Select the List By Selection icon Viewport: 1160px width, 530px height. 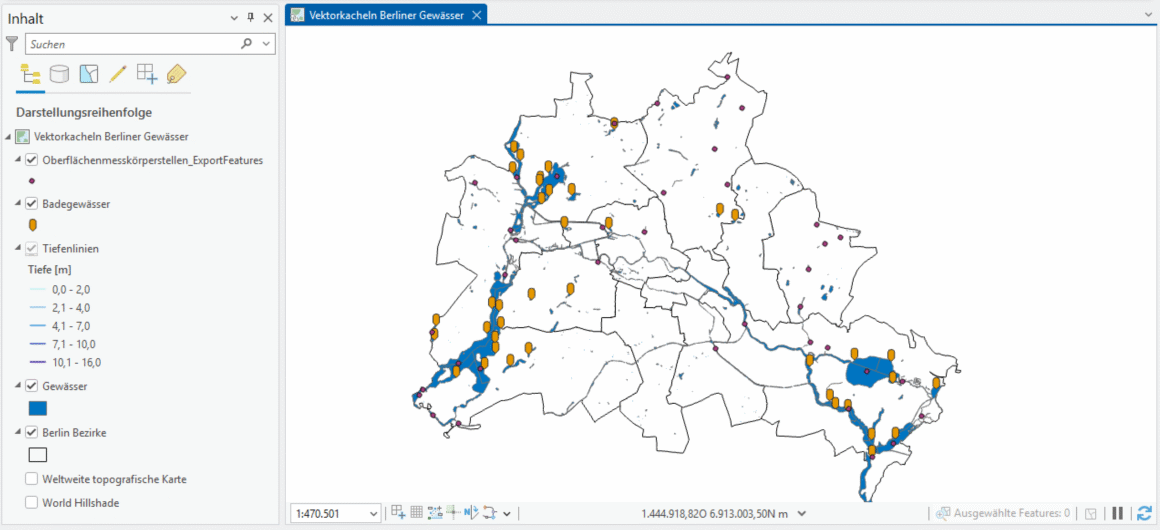[89, 74]
